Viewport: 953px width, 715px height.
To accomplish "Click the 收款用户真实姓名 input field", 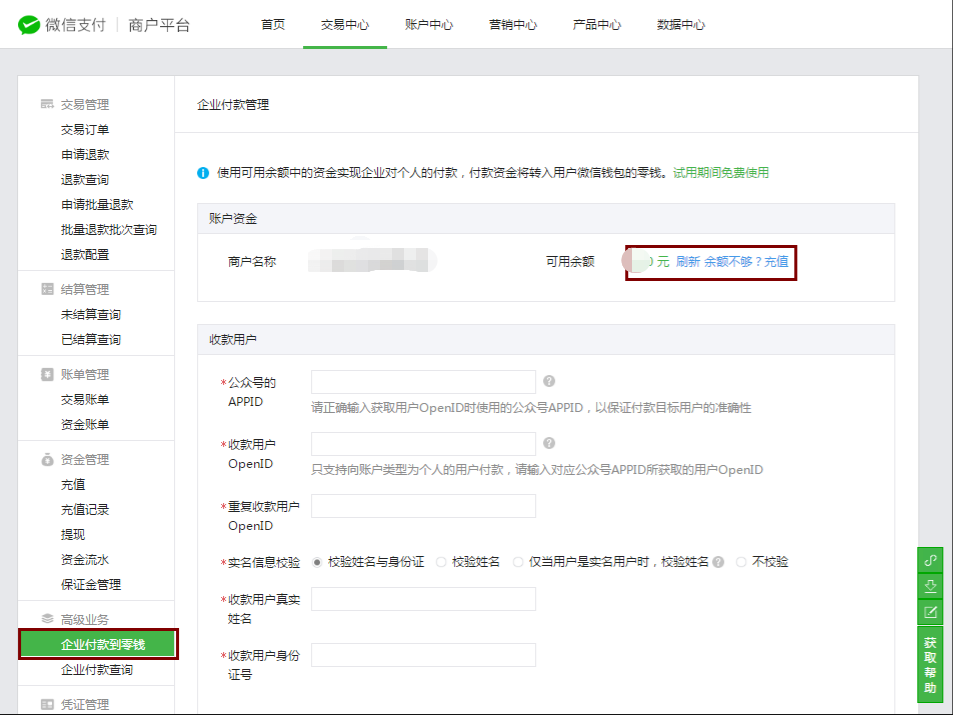I will [x=423, y=599].
